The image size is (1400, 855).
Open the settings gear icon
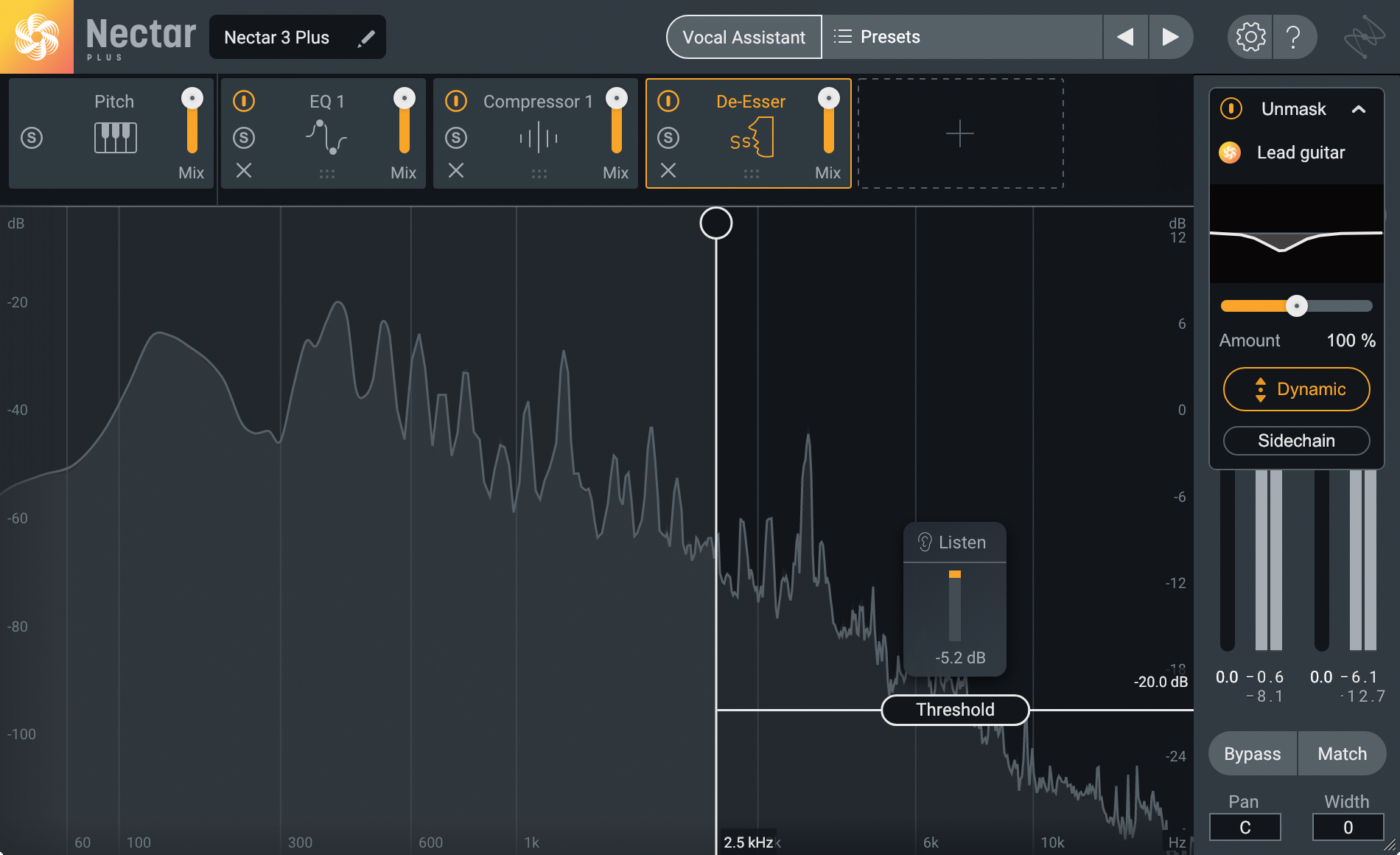[1250, 37]
